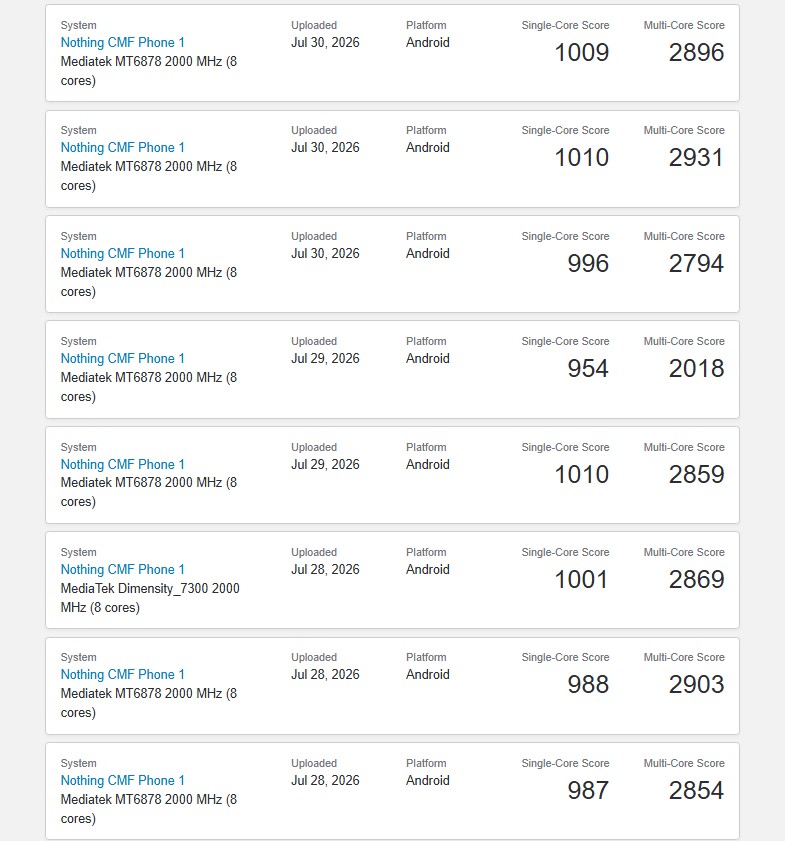This screenshot has width=785, height=841.
Task: Click the 2903 multi-core score value
Action: click(696, 684)
